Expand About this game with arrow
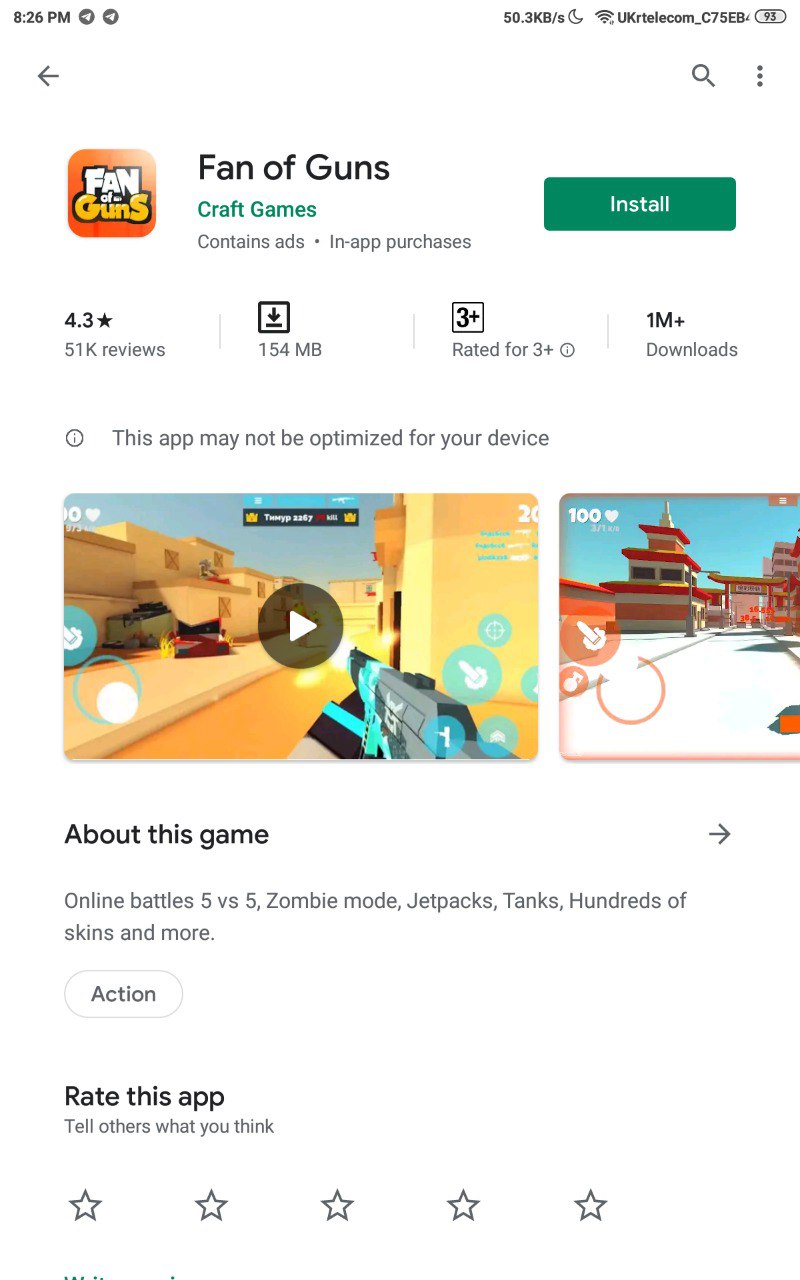 [720, 834]
